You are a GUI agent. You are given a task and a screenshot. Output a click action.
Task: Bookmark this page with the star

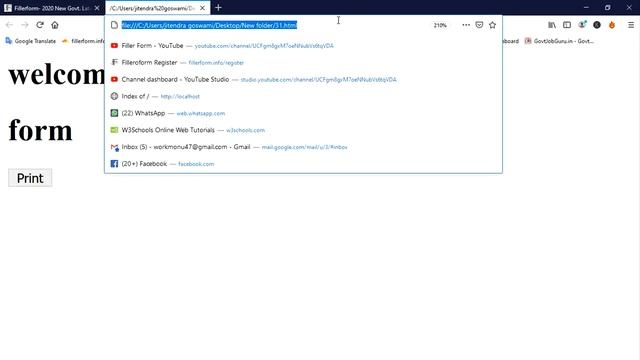click(x=492, y=25)
